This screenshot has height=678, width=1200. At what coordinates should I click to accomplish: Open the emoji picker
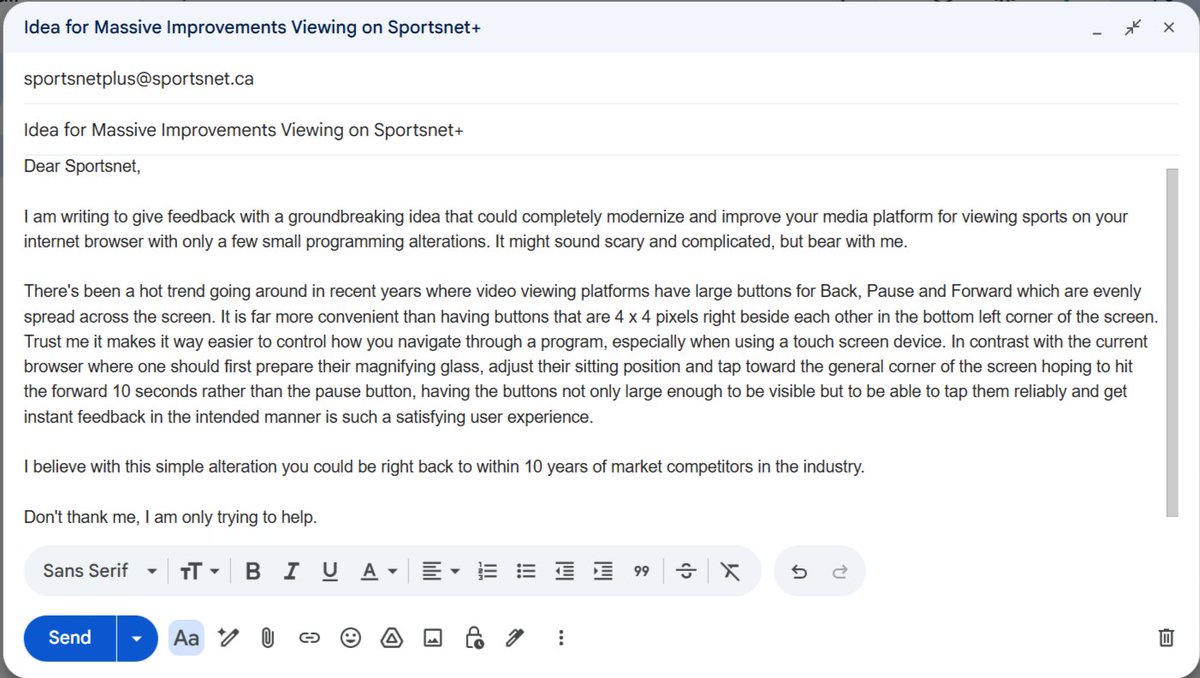[350, 637]
